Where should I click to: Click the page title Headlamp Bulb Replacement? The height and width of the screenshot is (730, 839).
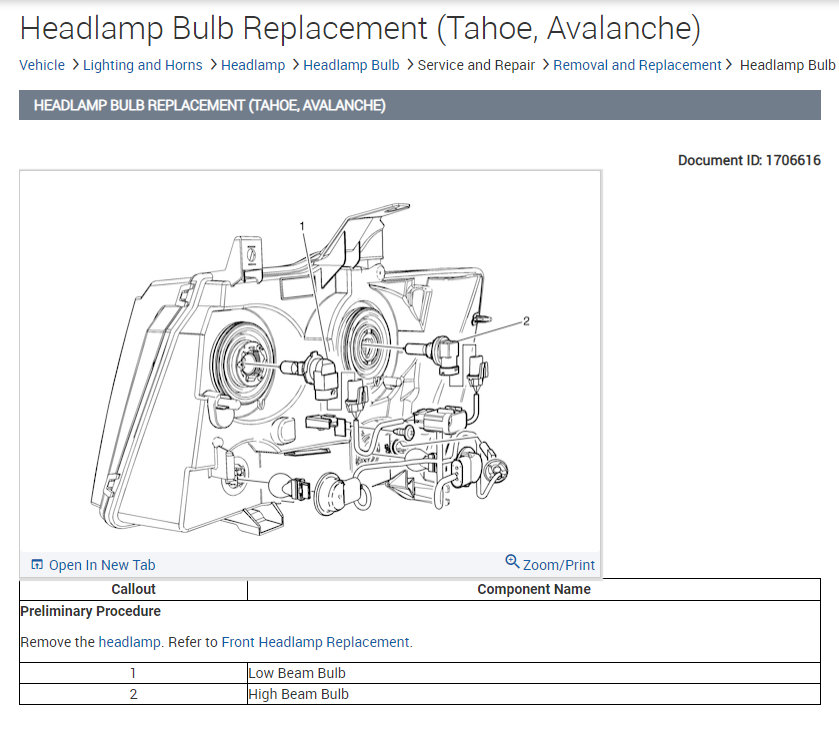coord(360,28)
